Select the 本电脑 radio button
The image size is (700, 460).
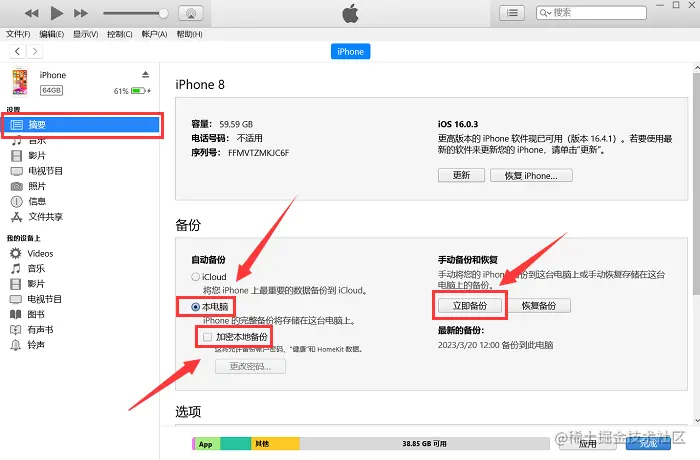[x=195, y=307]
